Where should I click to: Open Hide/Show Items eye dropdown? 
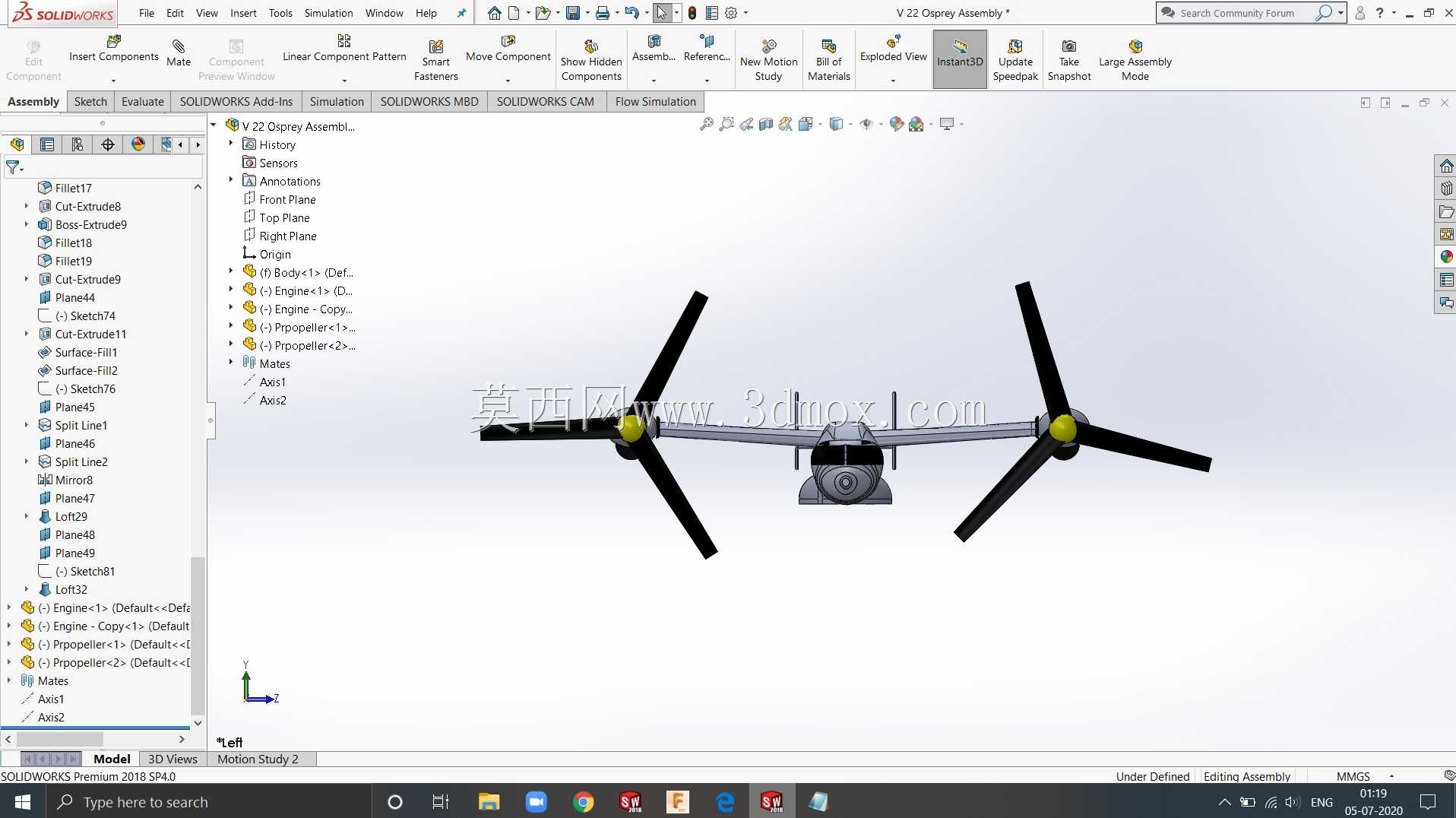(881, 124)
